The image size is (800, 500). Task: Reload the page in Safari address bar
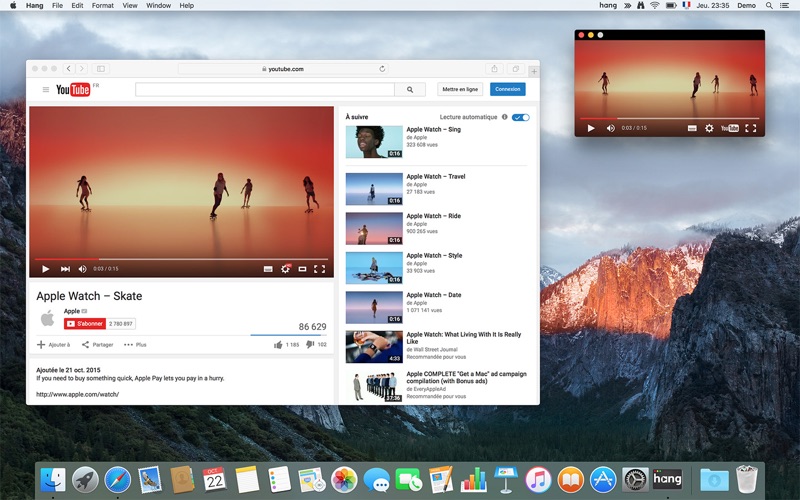(382, 69)
